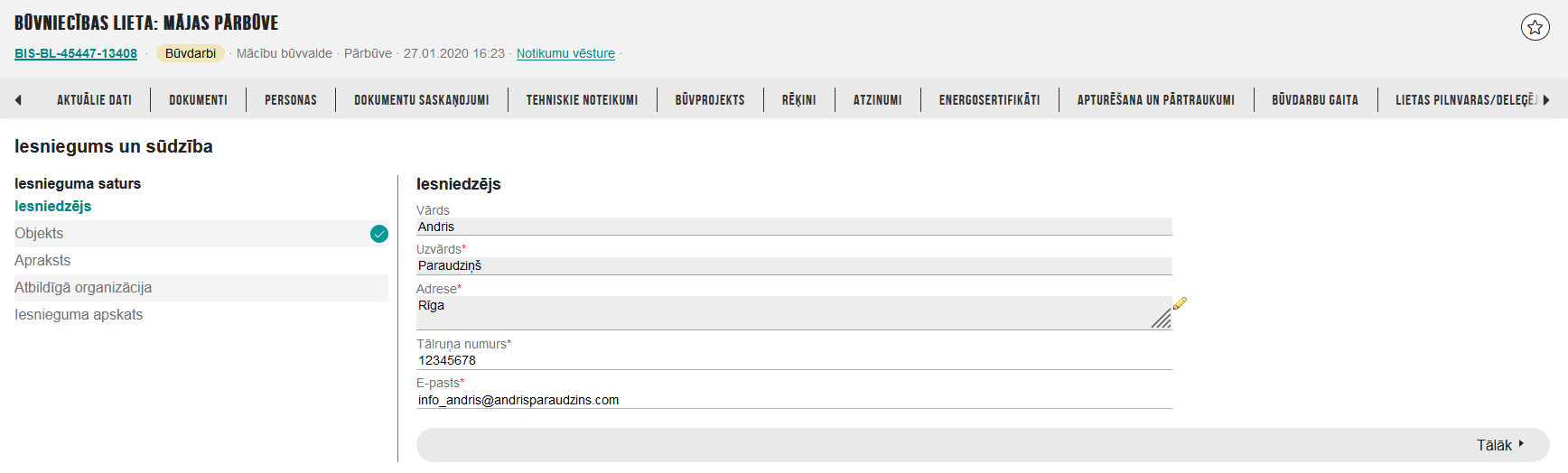Image resolution: width=1568 pixels, height=473 pixels.
Task: Go to Iesnieguma apskats step
Action: (79, 315)
